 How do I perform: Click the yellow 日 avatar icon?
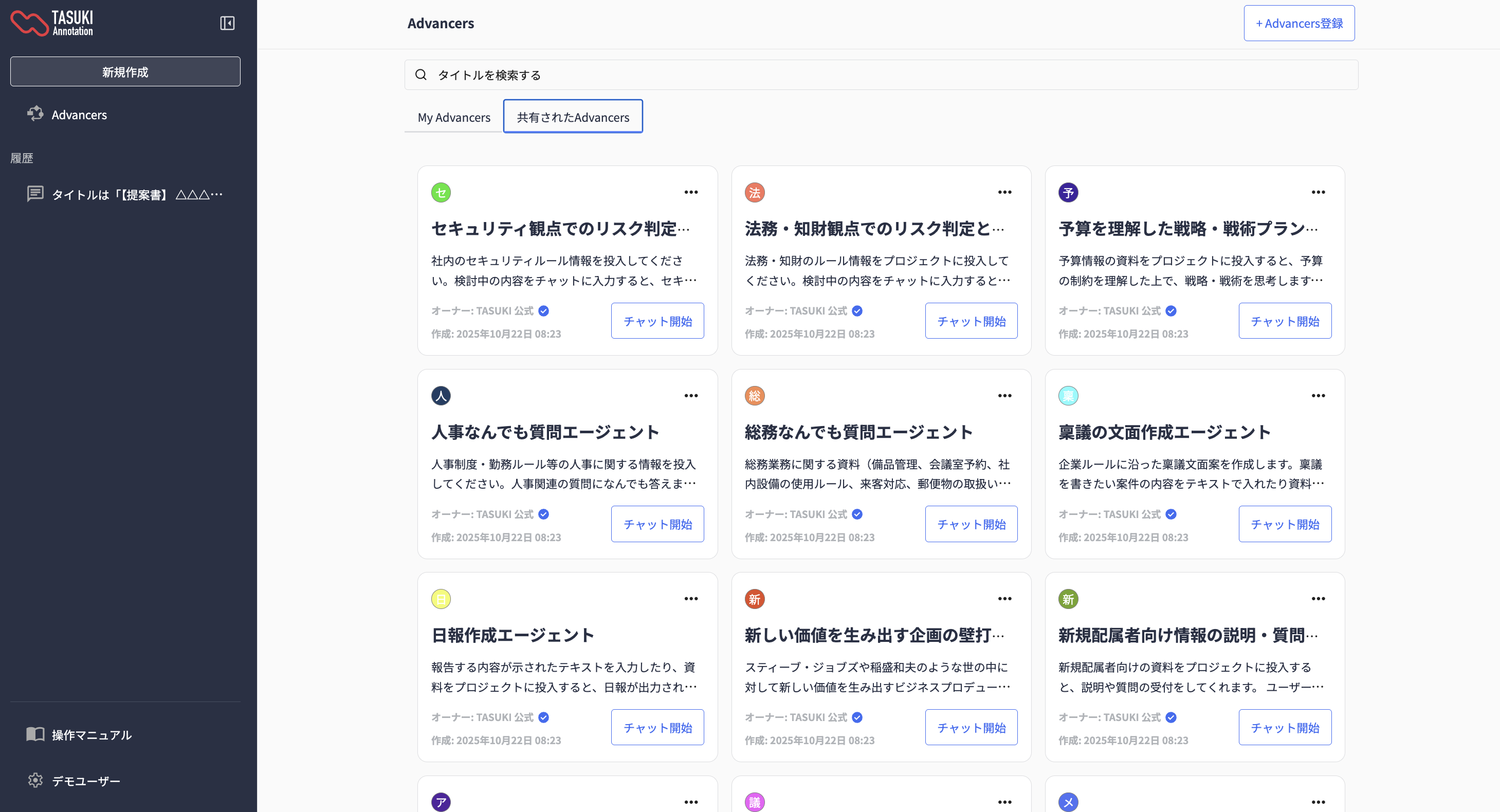click(441, 599)
